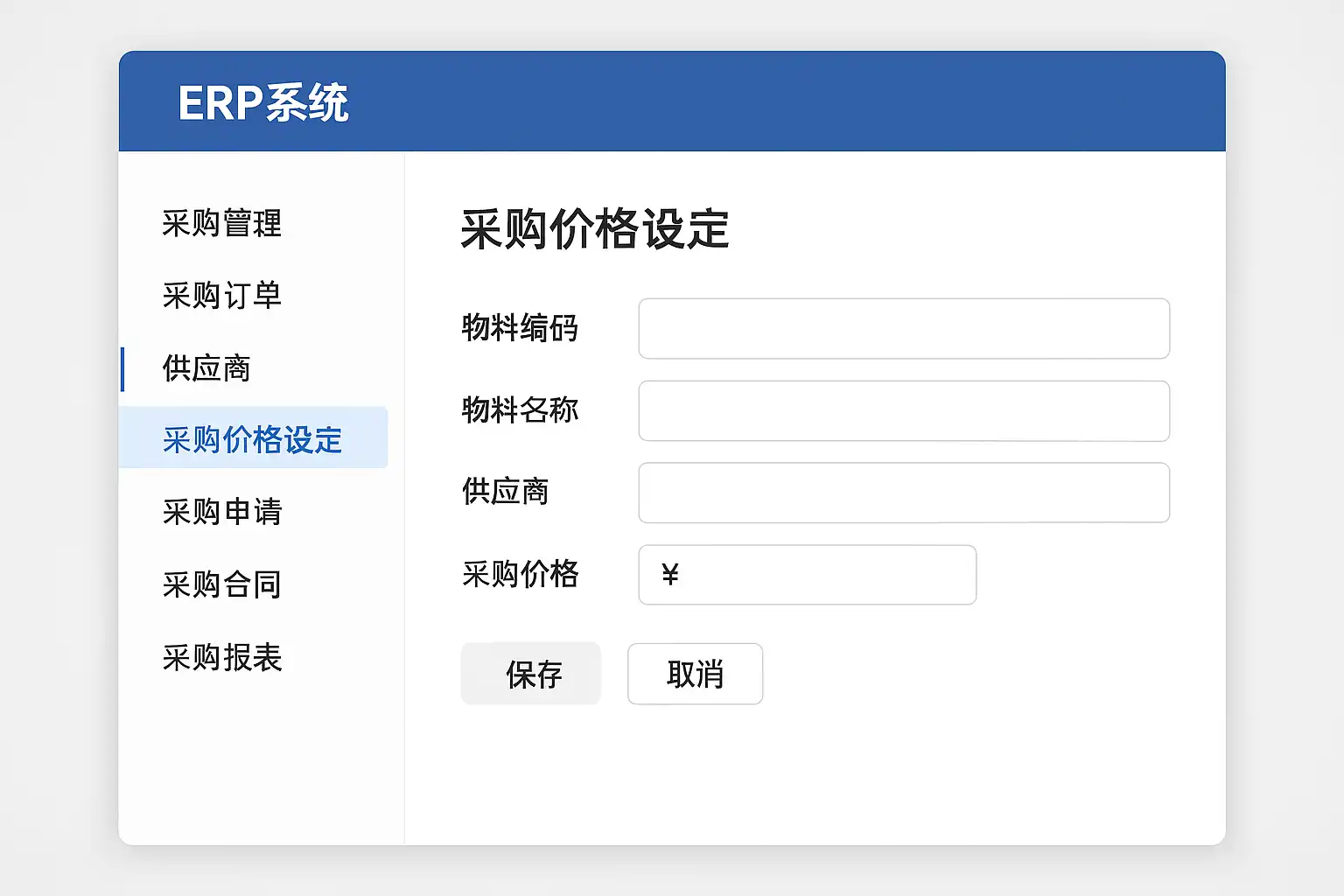Viewport: 1344px width, 896px height.
Task: Open 采购管理 in the sidebar
Action: [x=222, y=223]
